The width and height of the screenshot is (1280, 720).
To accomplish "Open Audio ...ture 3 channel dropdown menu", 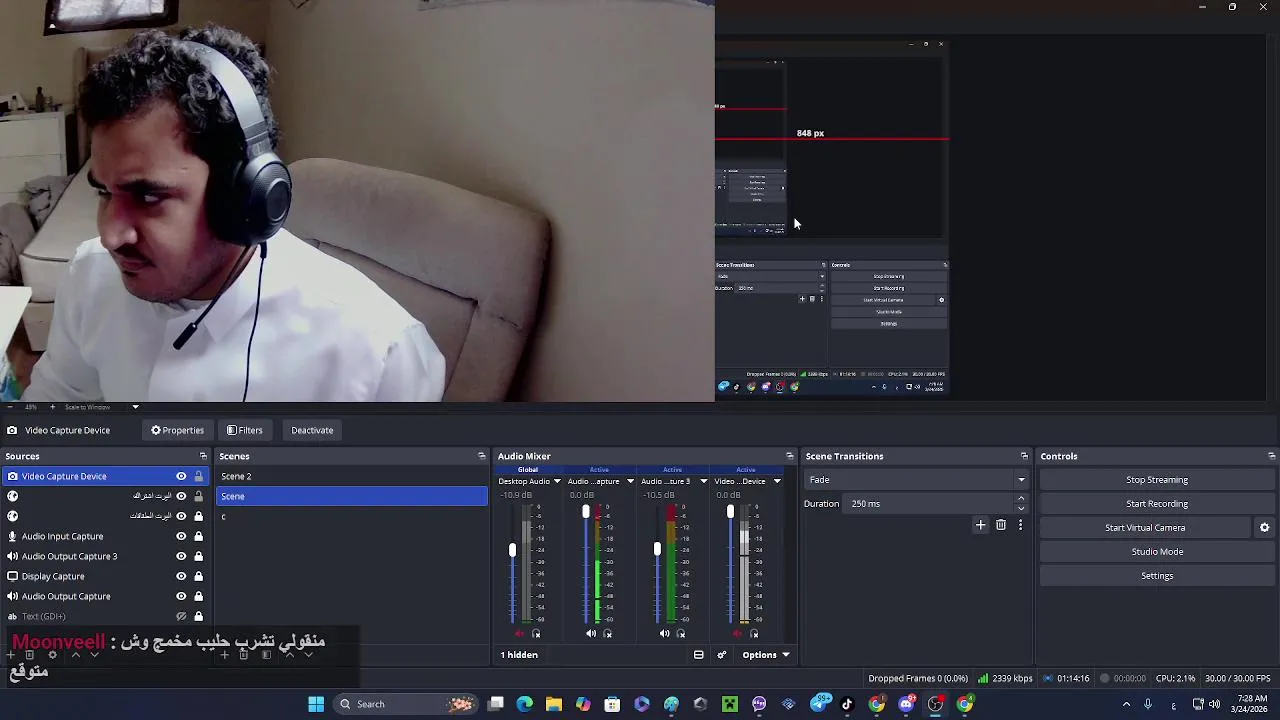I will pos(703,481).
